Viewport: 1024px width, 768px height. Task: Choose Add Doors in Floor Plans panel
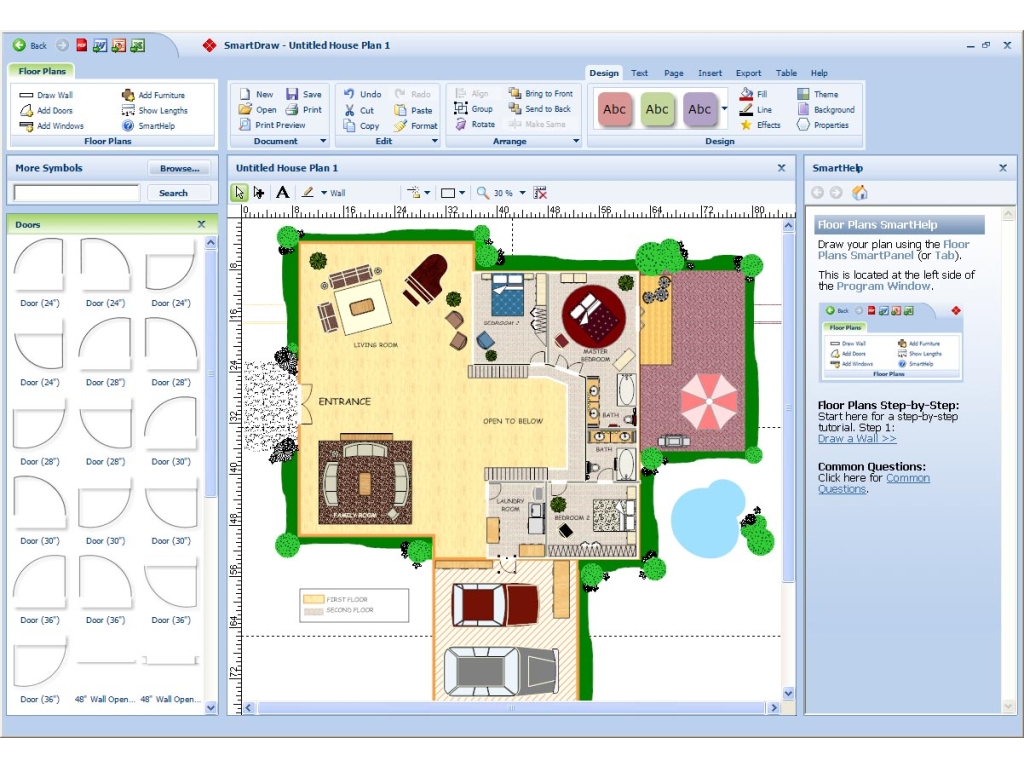pos(46,110)
